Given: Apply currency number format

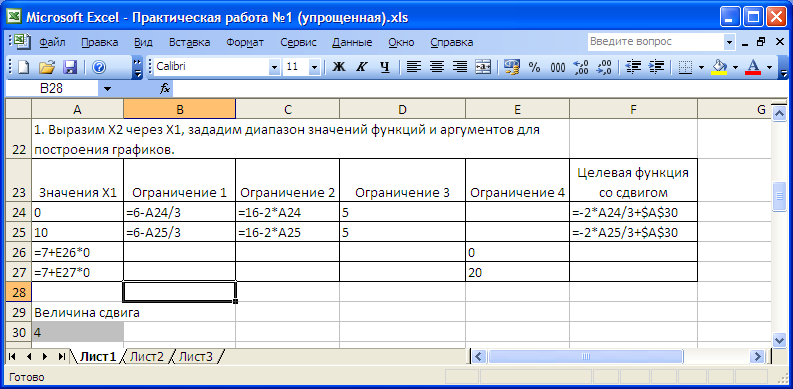Looking at the screenshot, I should (512, 67).
